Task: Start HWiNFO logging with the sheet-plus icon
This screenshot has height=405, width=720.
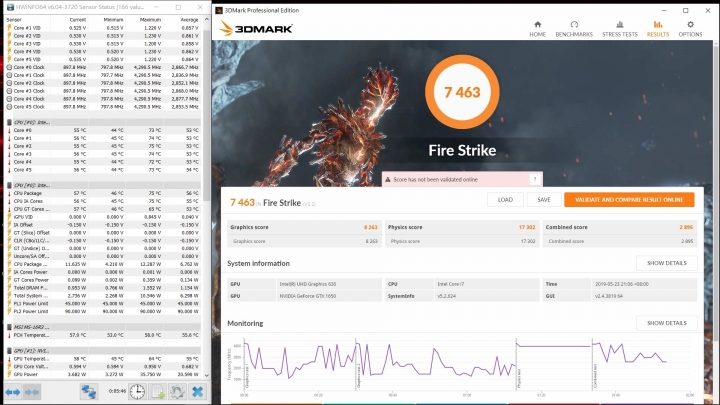Action: click(158, 392)
